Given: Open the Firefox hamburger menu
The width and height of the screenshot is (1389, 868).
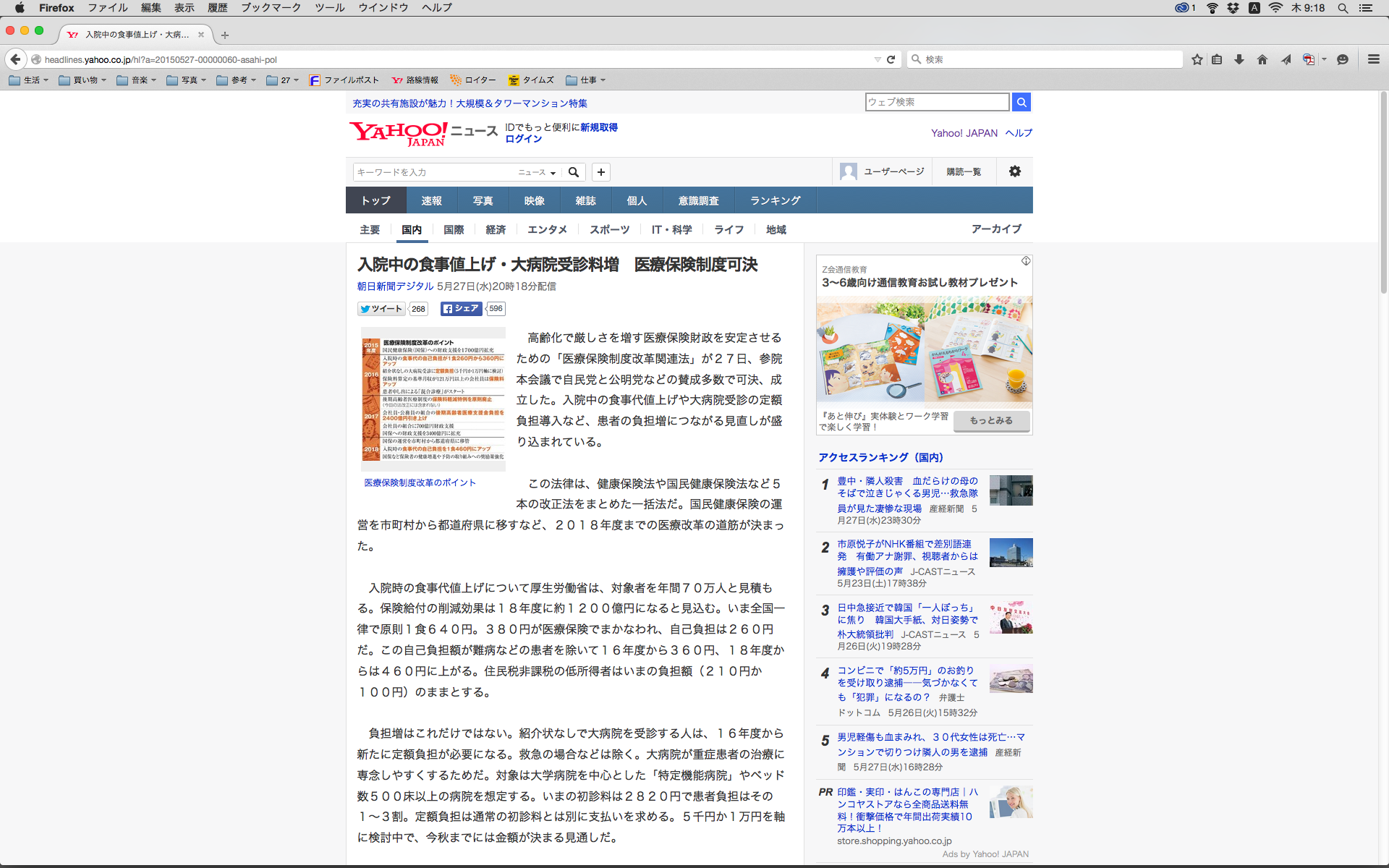Looking at the screenshot, I should [x=1374, y=59].
